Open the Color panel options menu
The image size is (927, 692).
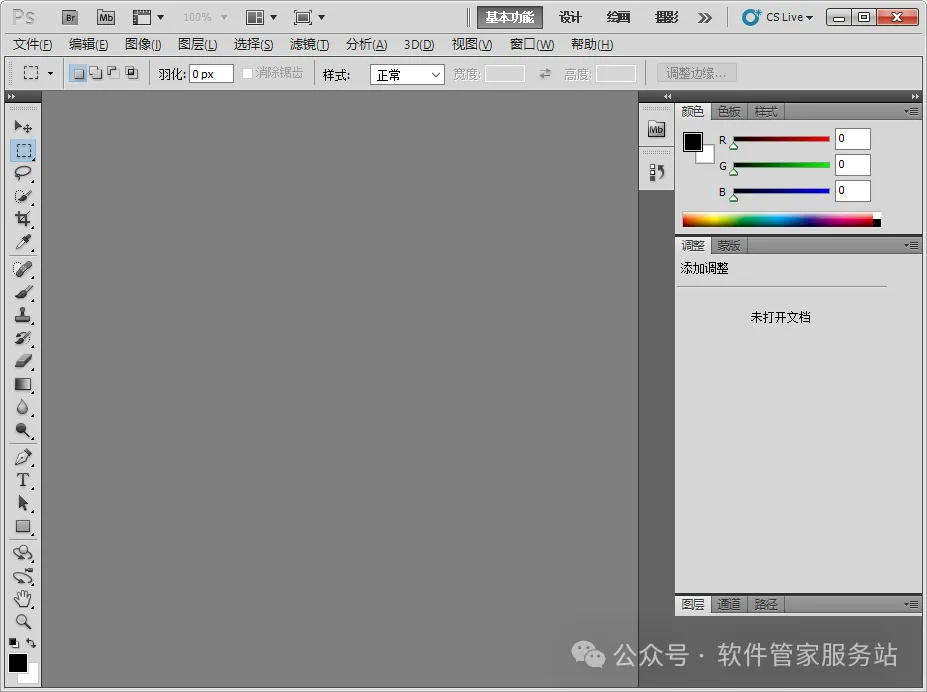[x=912, y=112]
